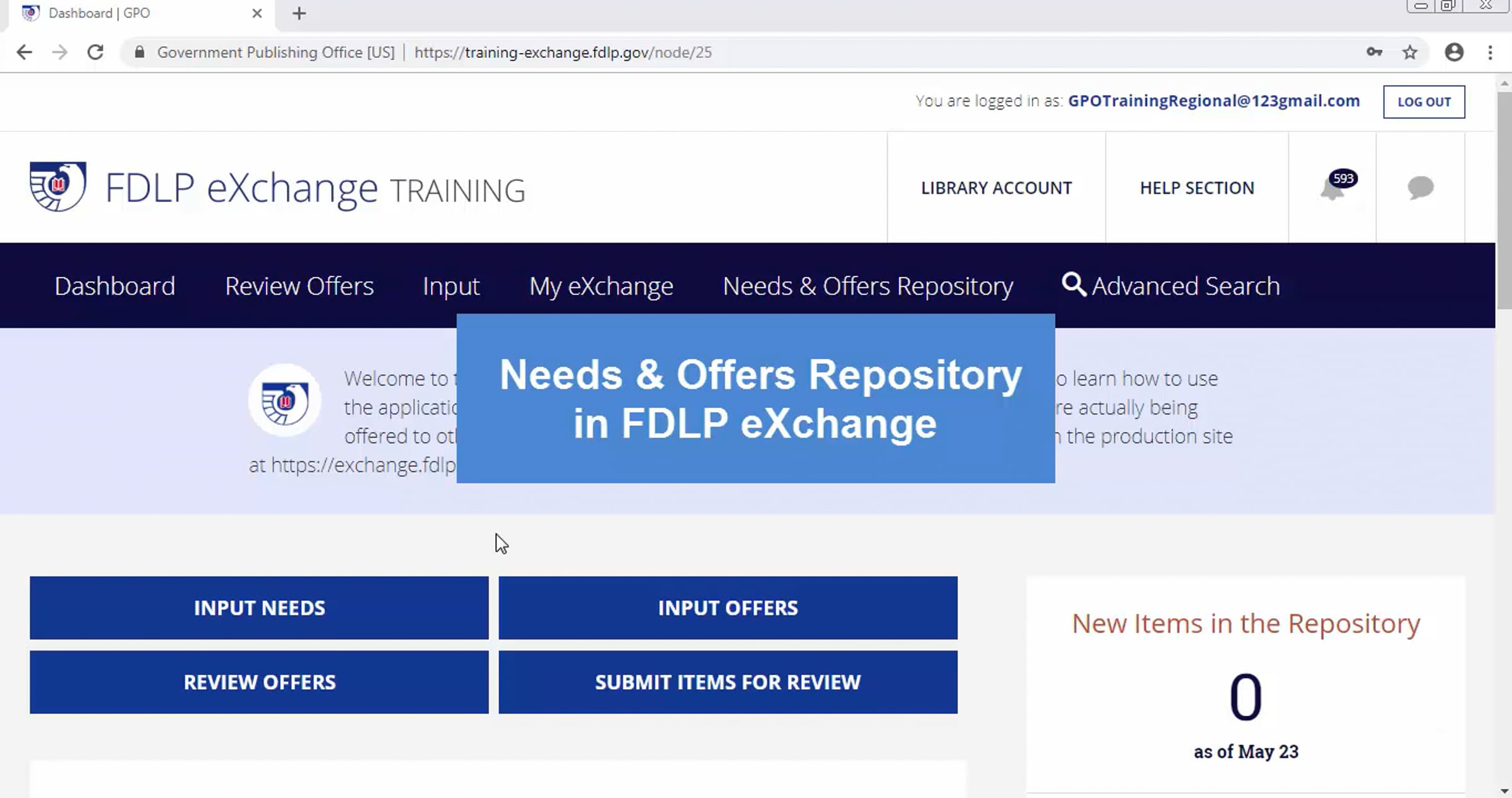This screenshot has height=798, width=1512.
Task: Click the New Items in the Repository heading
Action: pos(1246,624)
